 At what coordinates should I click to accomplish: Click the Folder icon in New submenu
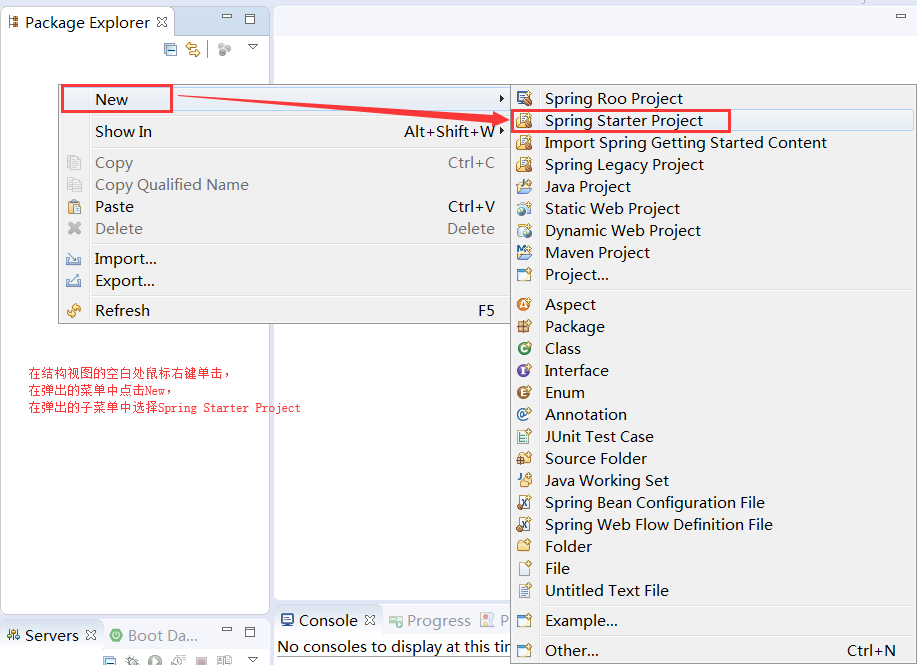click(525, 547)
